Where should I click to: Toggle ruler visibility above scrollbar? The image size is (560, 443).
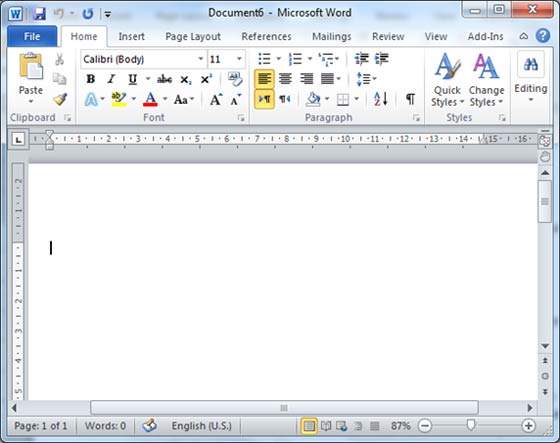point(545,131)
